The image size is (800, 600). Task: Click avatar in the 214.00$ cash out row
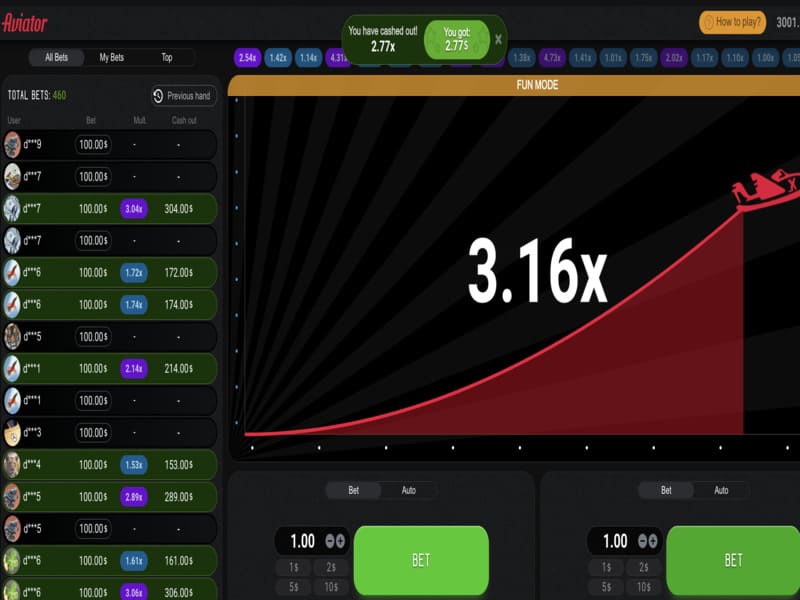click(12, 368)
